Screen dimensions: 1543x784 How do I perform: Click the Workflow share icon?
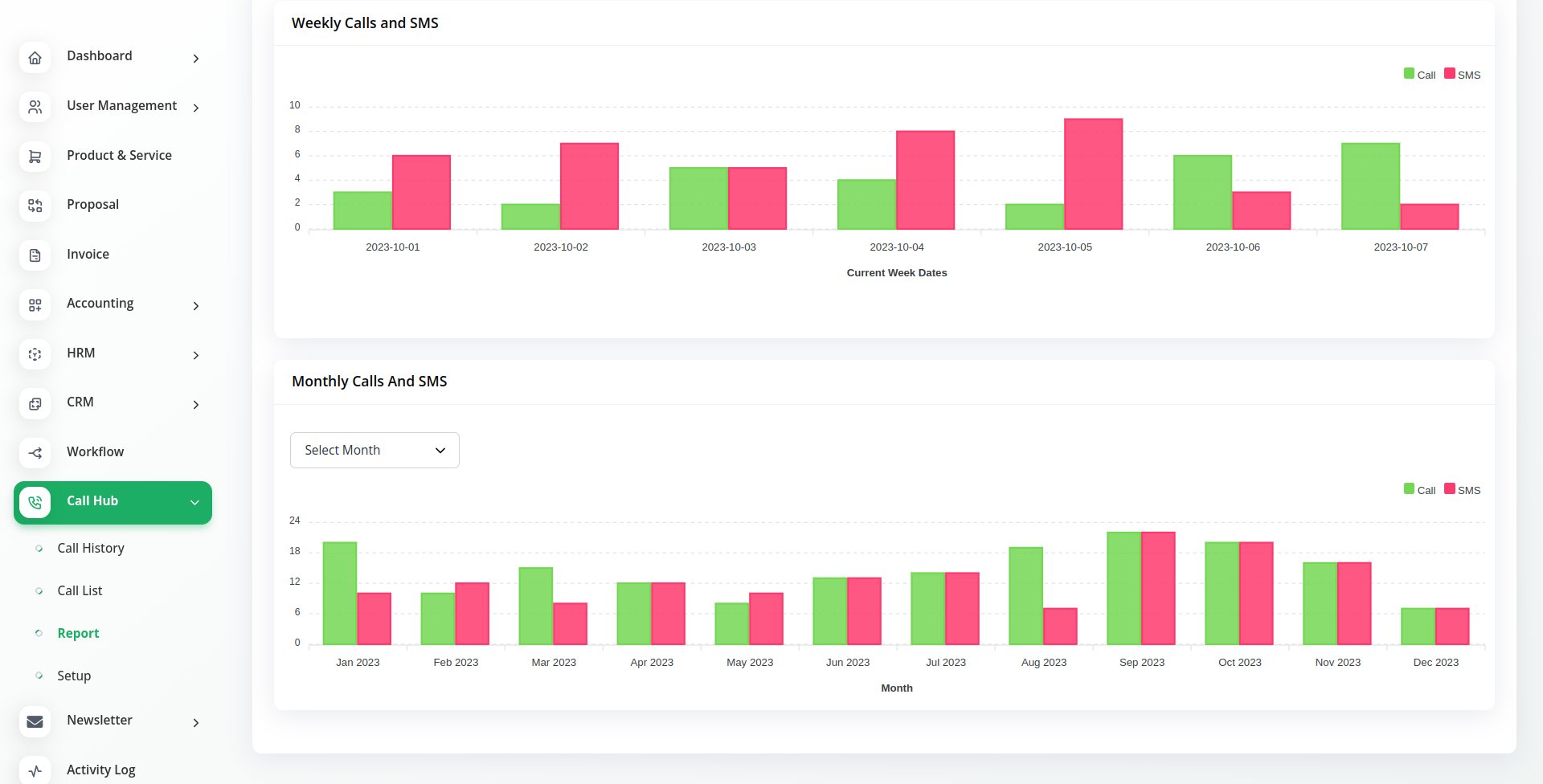pyautogui.click(x=35, y=453)
